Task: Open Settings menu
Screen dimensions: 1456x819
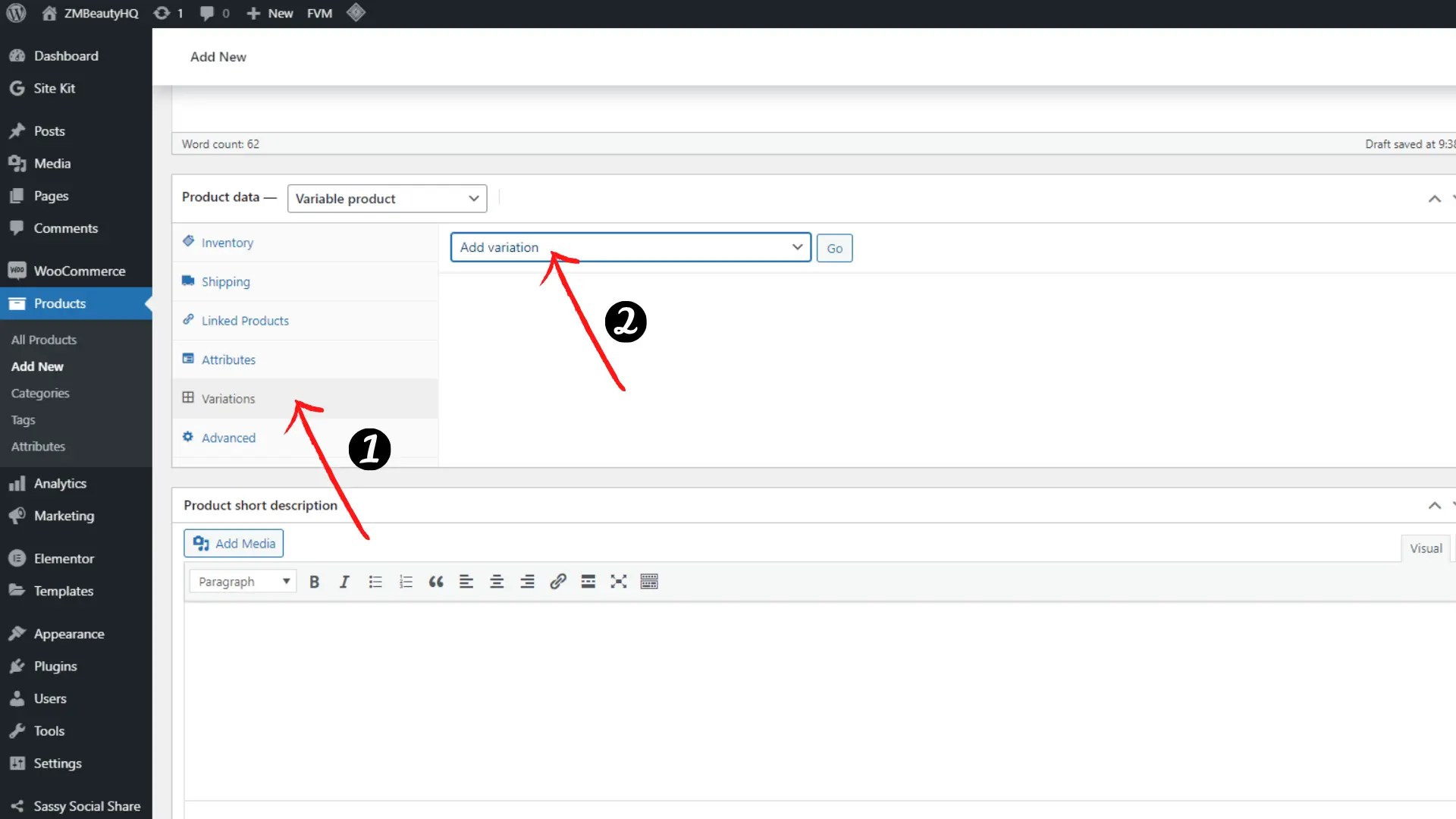Action: point(76,763)
